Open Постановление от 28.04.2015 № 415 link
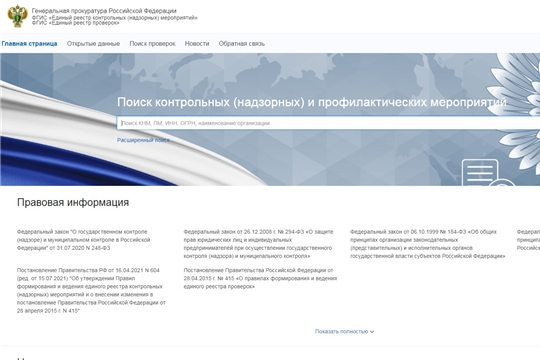This screenshot has width=540, height=360. pyautogui.click(x=260, y=278)
